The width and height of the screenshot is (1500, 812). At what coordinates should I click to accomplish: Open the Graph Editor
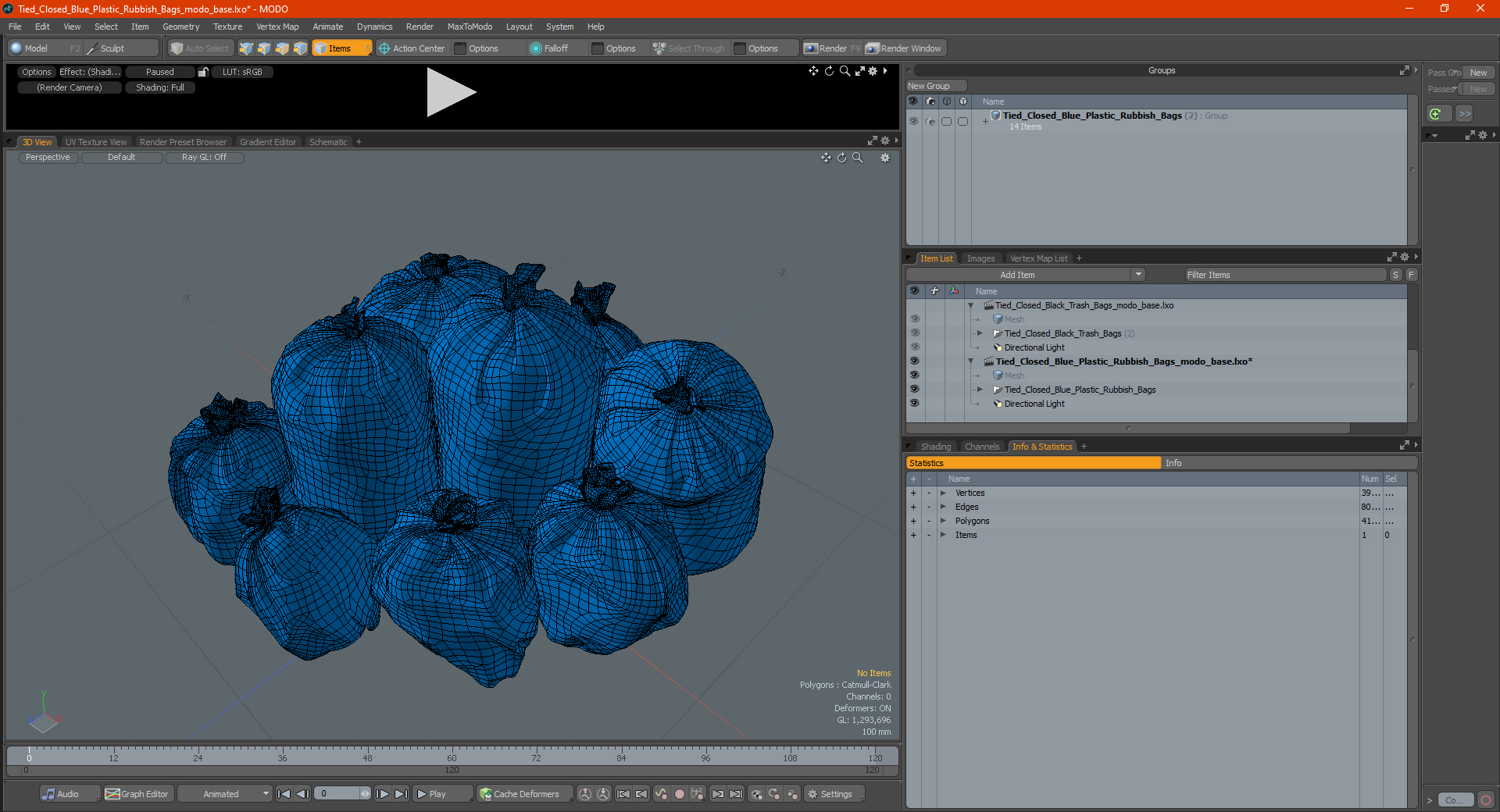[137, 794]
